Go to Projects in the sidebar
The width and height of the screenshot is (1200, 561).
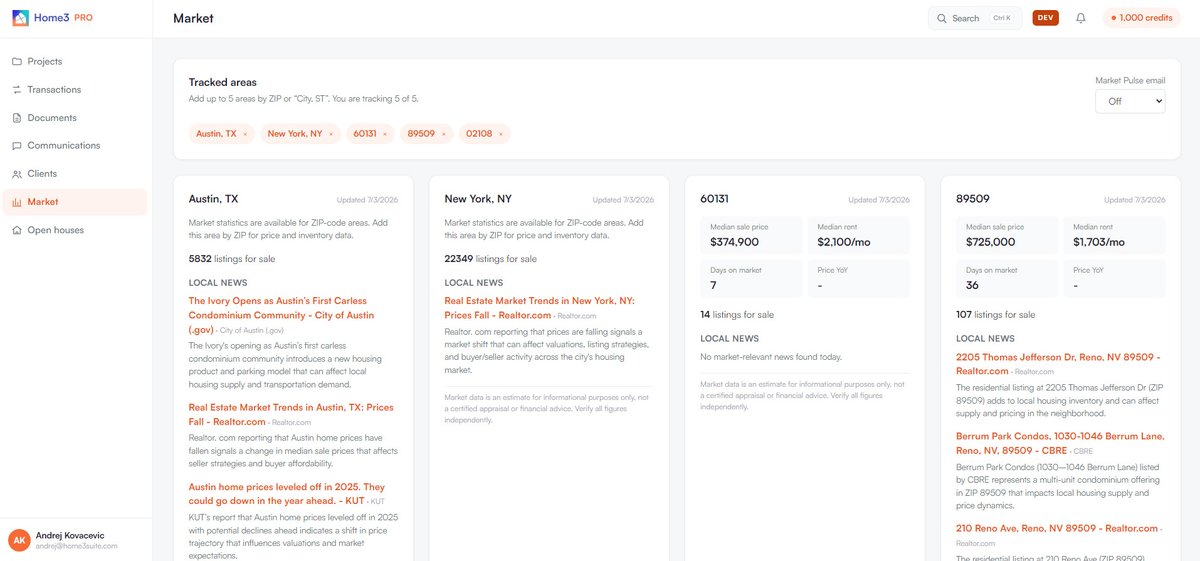point(75,62)
